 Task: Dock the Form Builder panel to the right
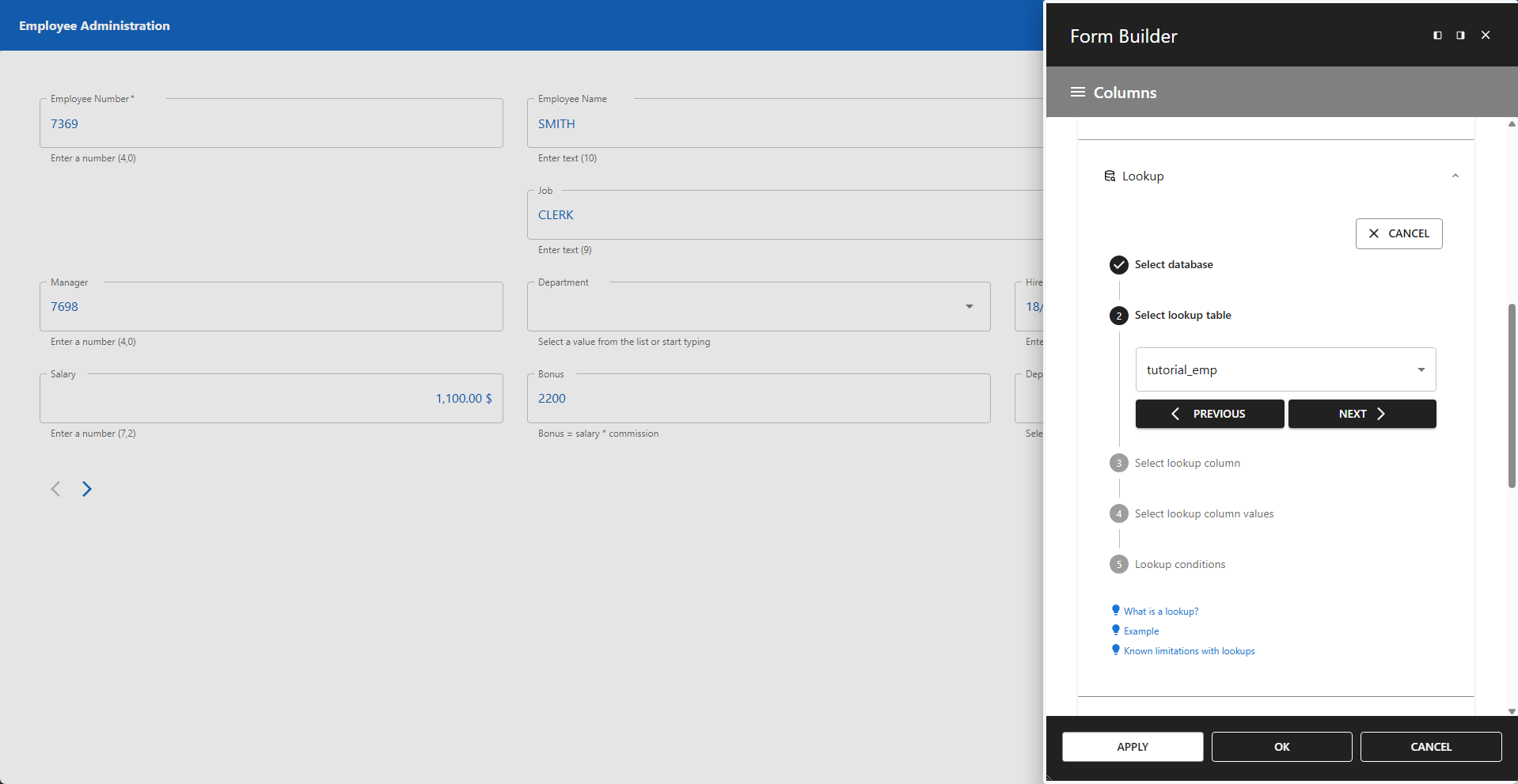pos(1460,35)
